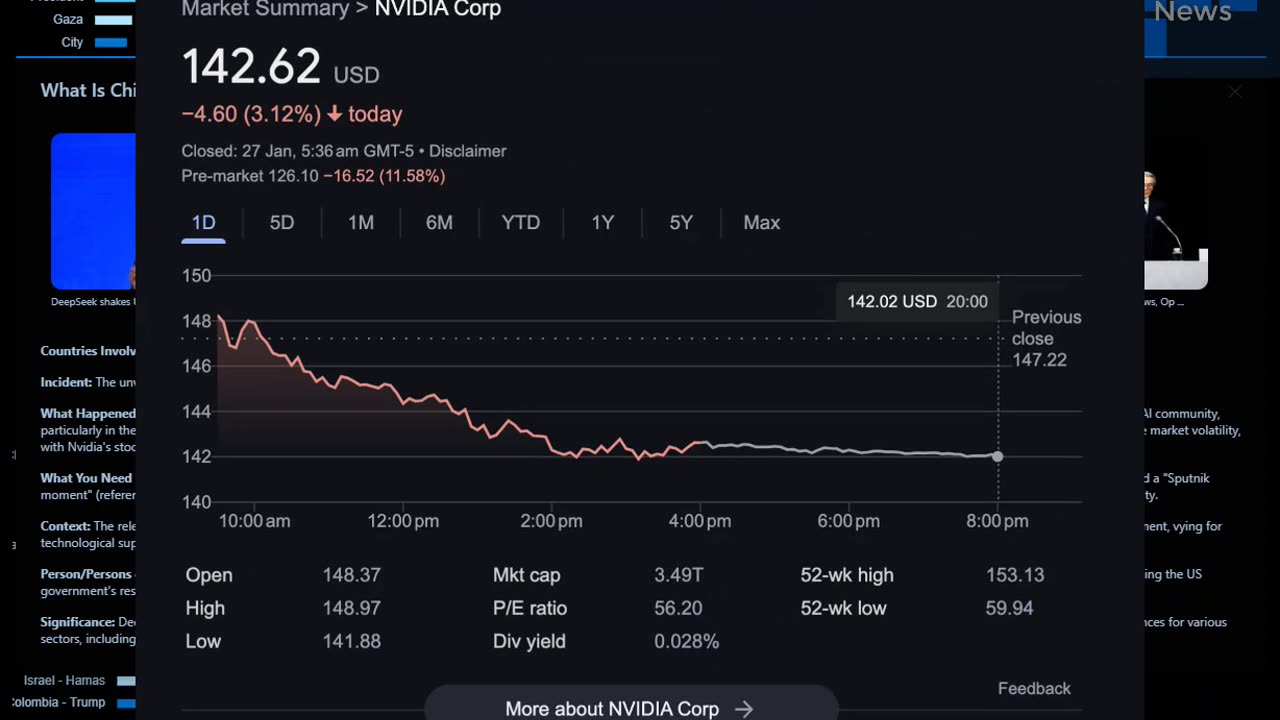
Task: Click the City bar in background chart
Action: point(111,43)
